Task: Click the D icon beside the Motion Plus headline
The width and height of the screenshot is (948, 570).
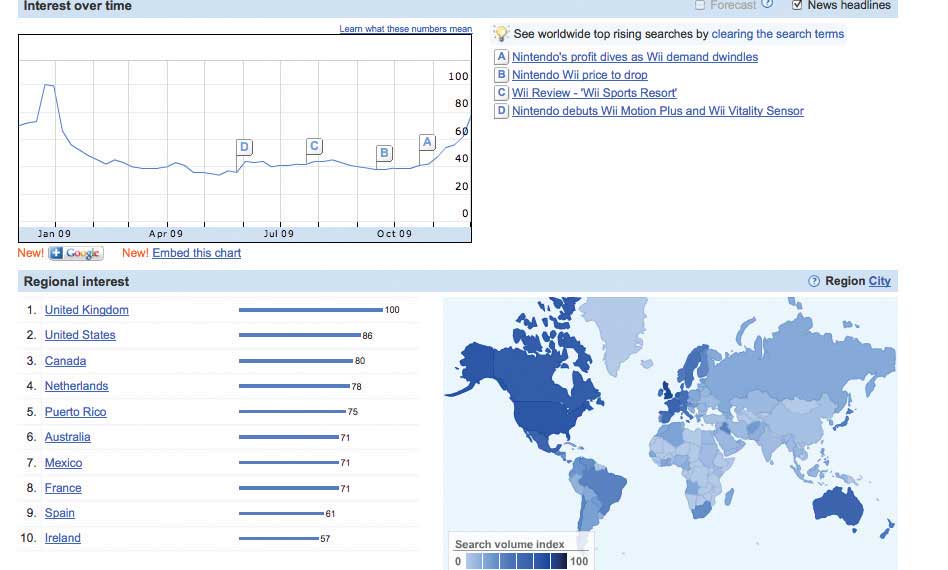Action: tap(501, 111)
